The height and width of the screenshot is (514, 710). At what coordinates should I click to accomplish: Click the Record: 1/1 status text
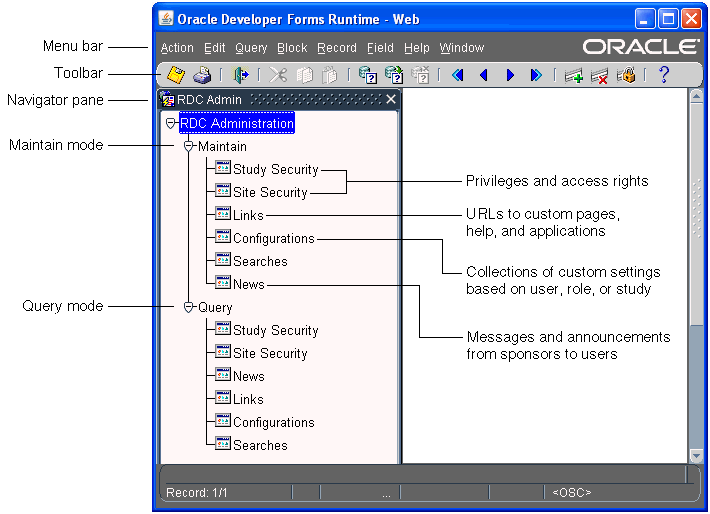point(197,493)
